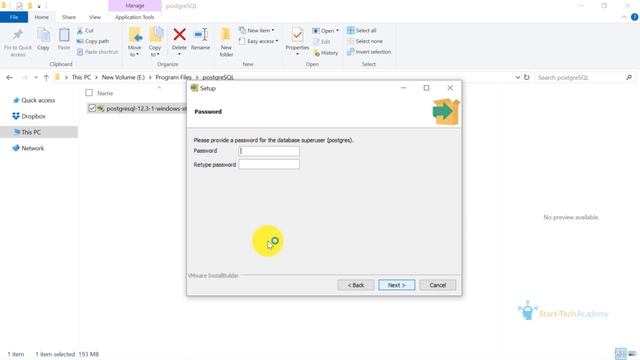Choose Copy path in Clipboard group

point(93,41)
